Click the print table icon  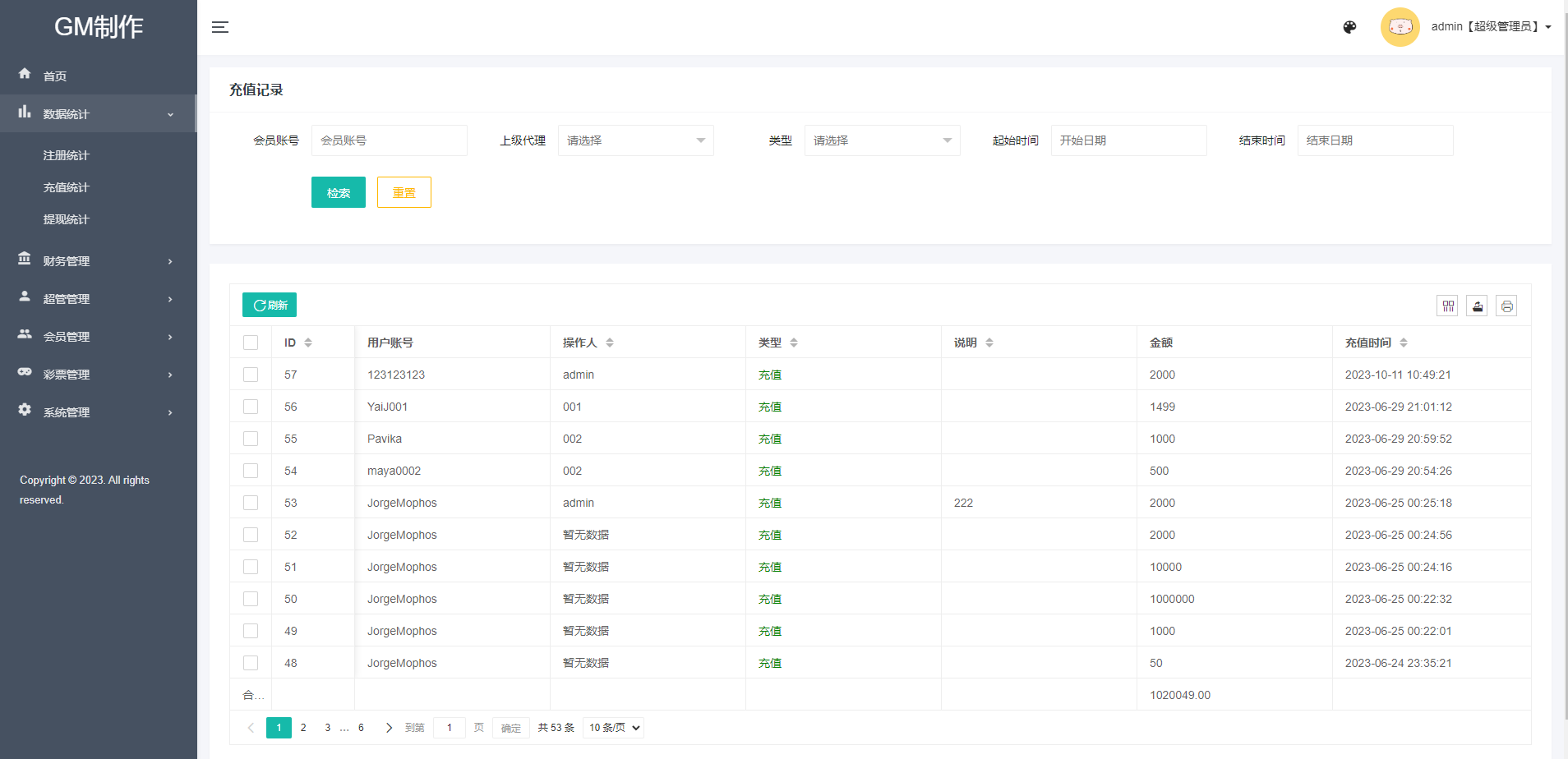(1506, 306)
